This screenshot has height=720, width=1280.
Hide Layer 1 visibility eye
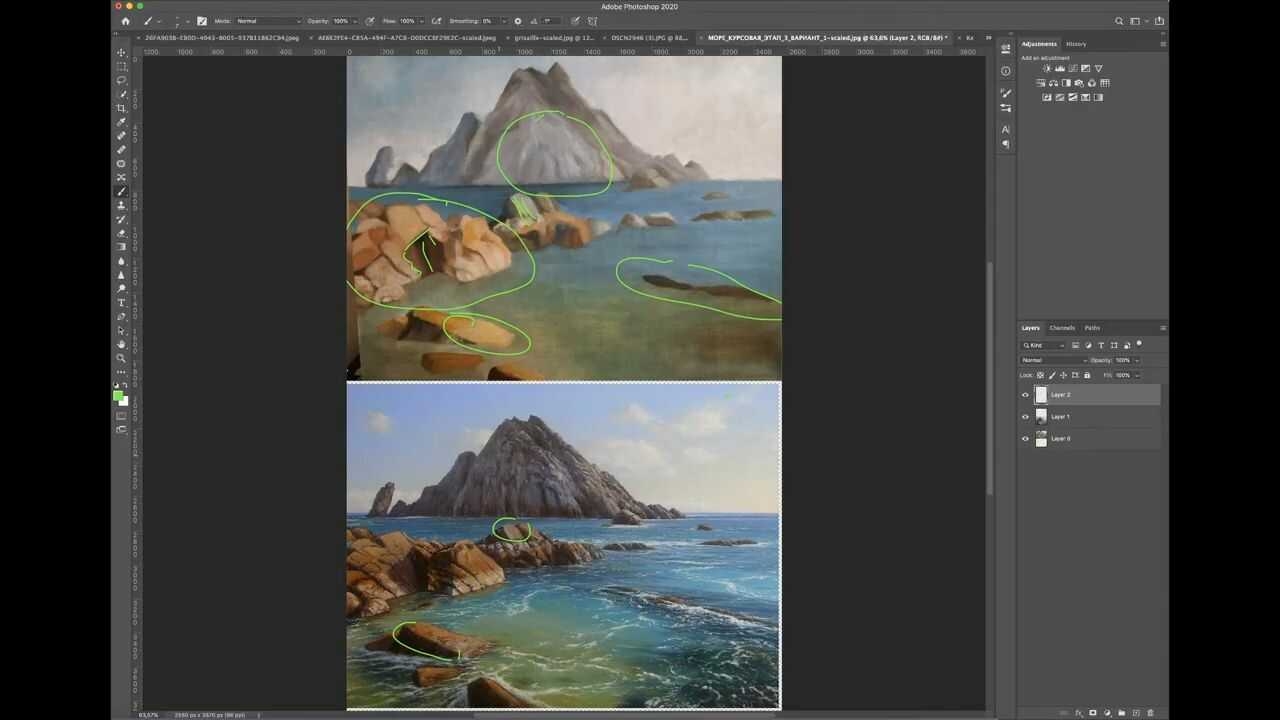1025,417
